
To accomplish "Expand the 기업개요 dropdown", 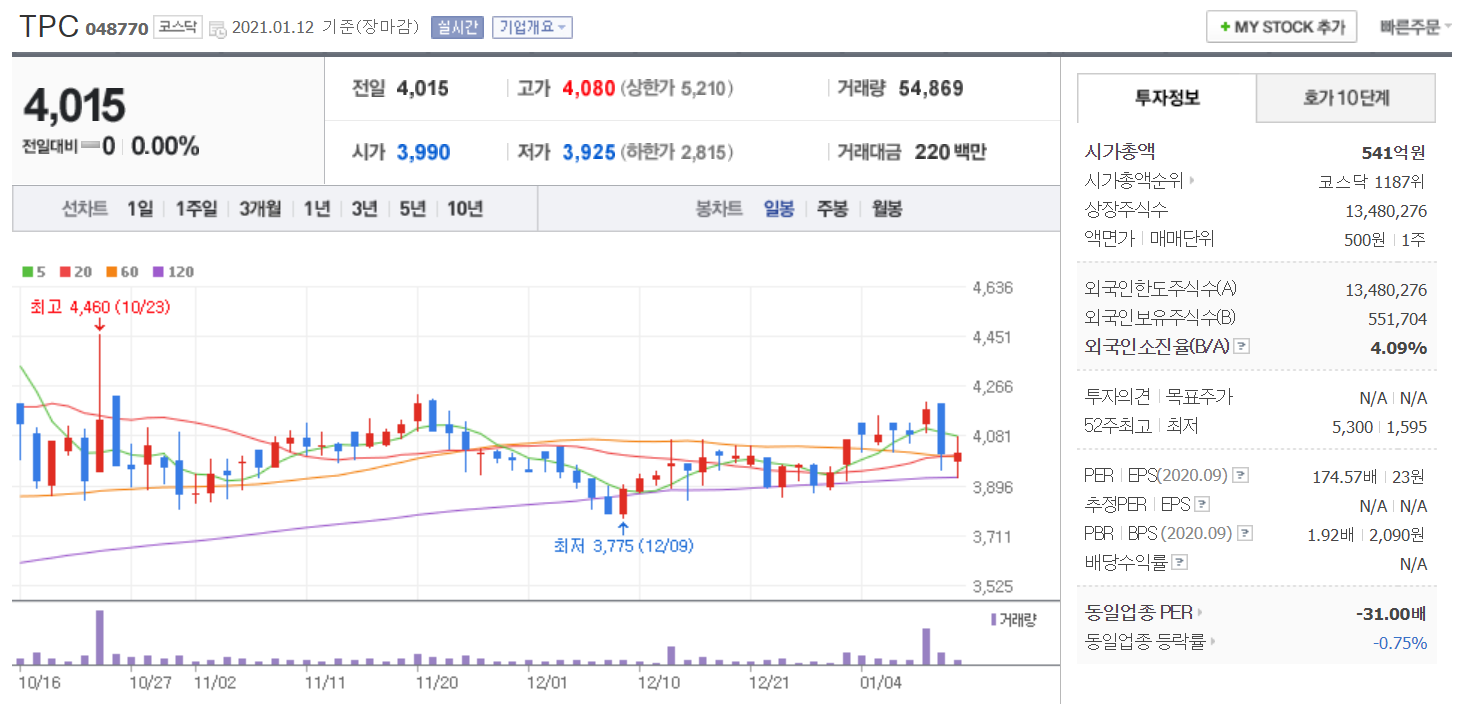I will (x=532, y=28).
